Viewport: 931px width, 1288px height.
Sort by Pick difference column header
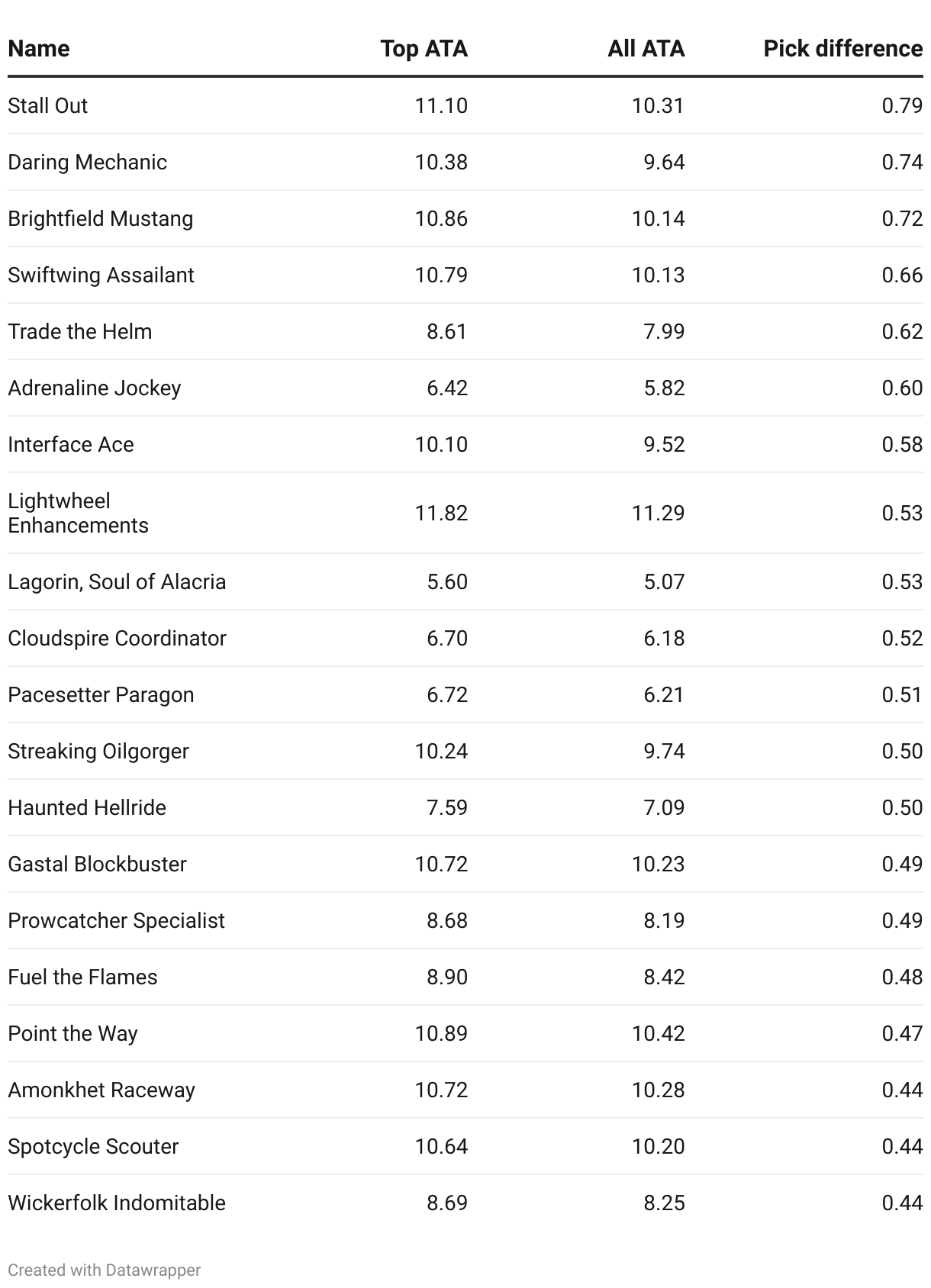843,49
